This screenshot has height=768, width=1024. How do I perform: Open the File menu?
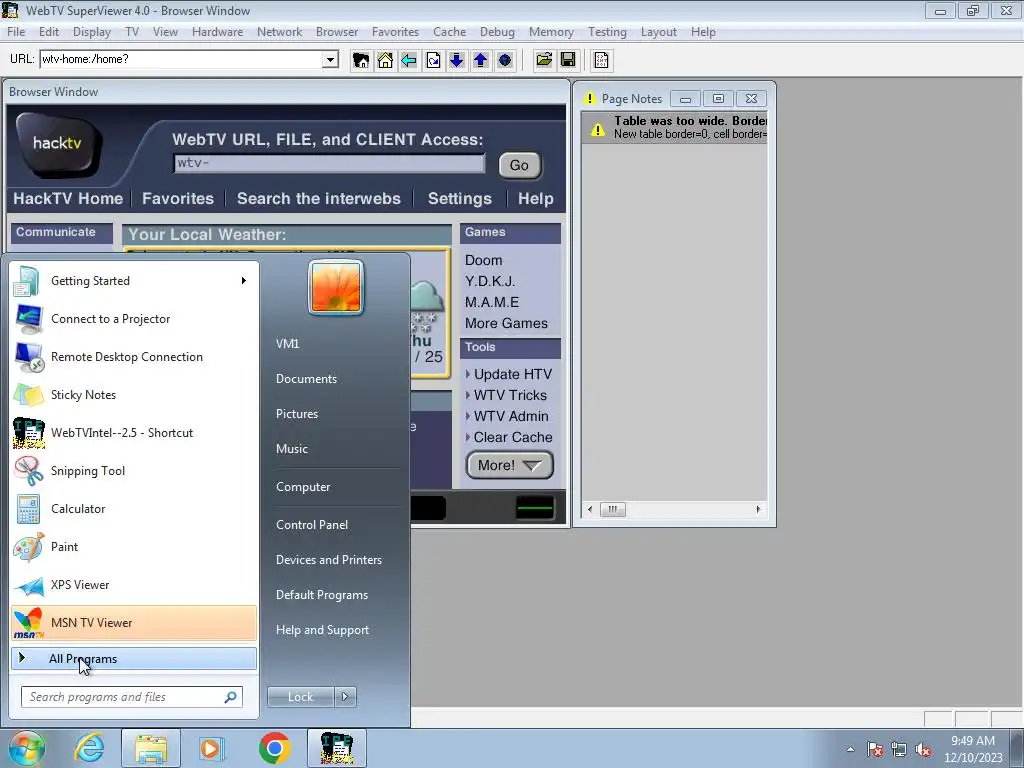(16, 32)
